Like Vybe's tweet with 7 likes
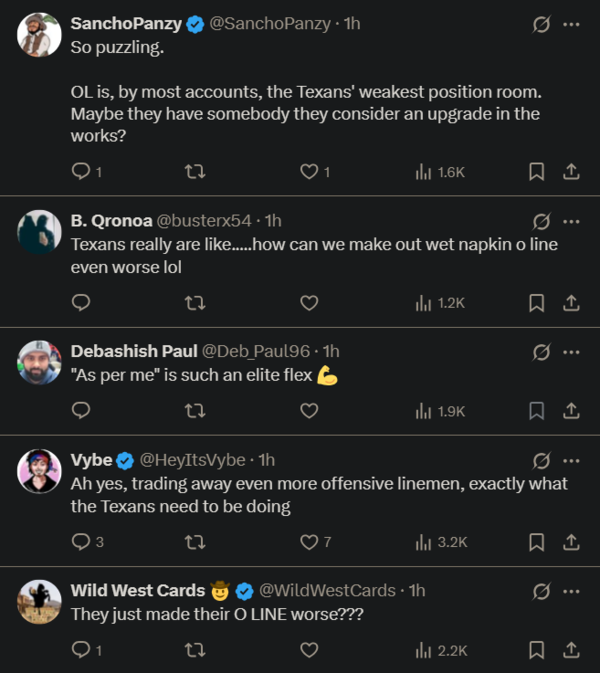Image resolution: width=600 pixels, height=673 pixels. point(309,541)
